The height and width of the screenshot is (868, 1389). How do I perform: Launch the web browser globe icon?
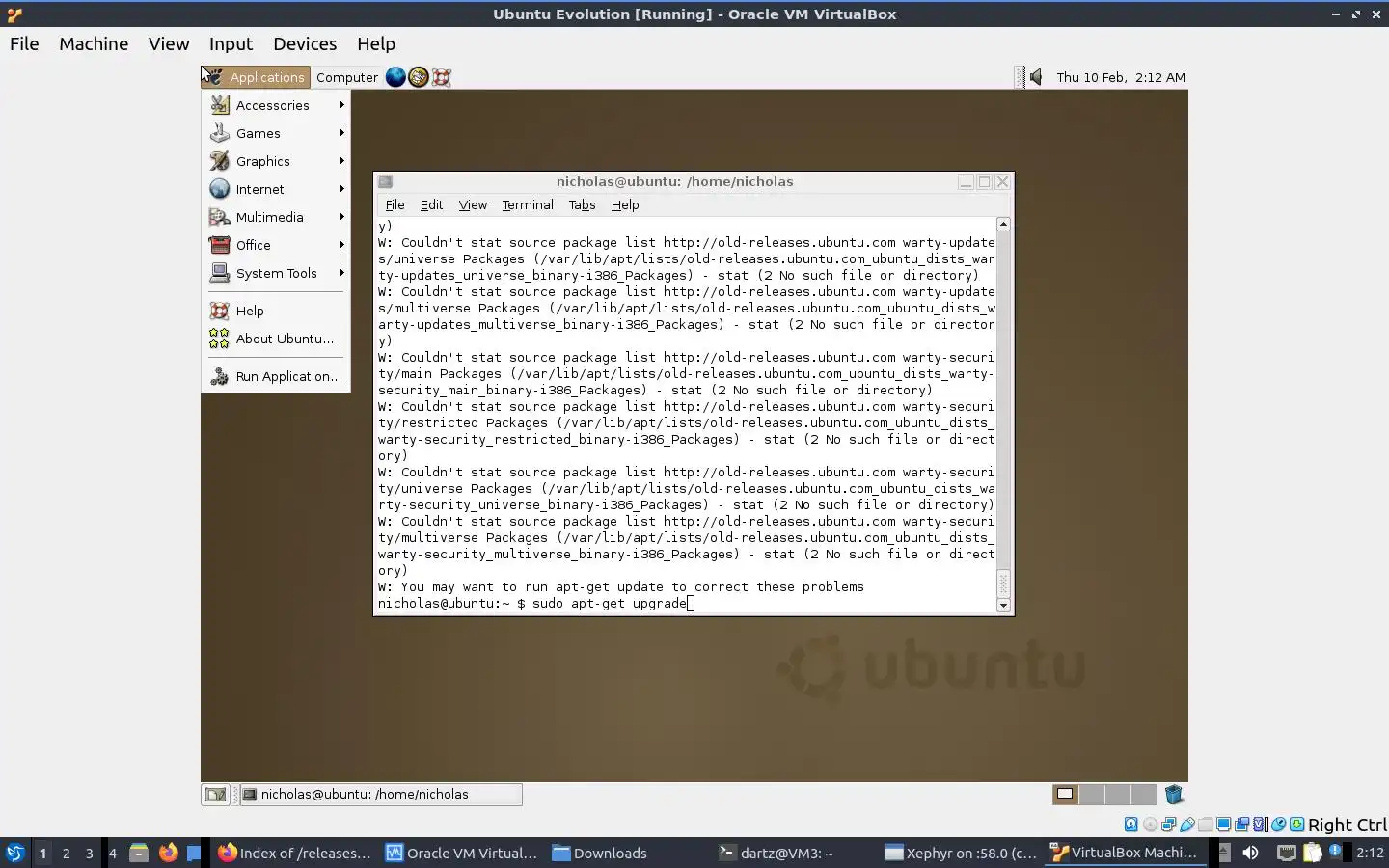(395, 77)
